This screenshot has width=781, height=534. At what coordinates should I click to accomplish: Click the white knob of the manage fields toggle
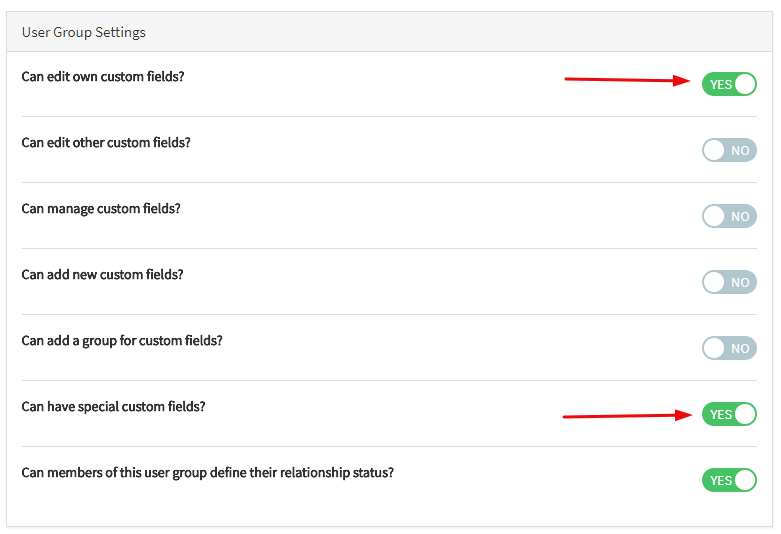(714, 216)
